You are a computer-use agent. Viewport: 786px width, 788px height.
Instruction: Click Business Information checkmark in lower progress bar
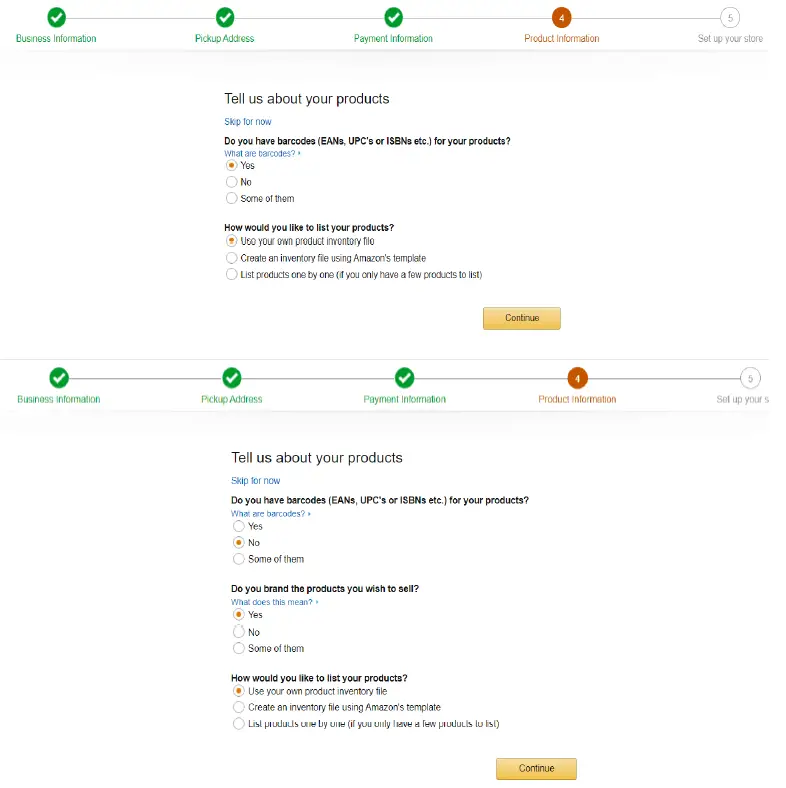pos(59,378)
